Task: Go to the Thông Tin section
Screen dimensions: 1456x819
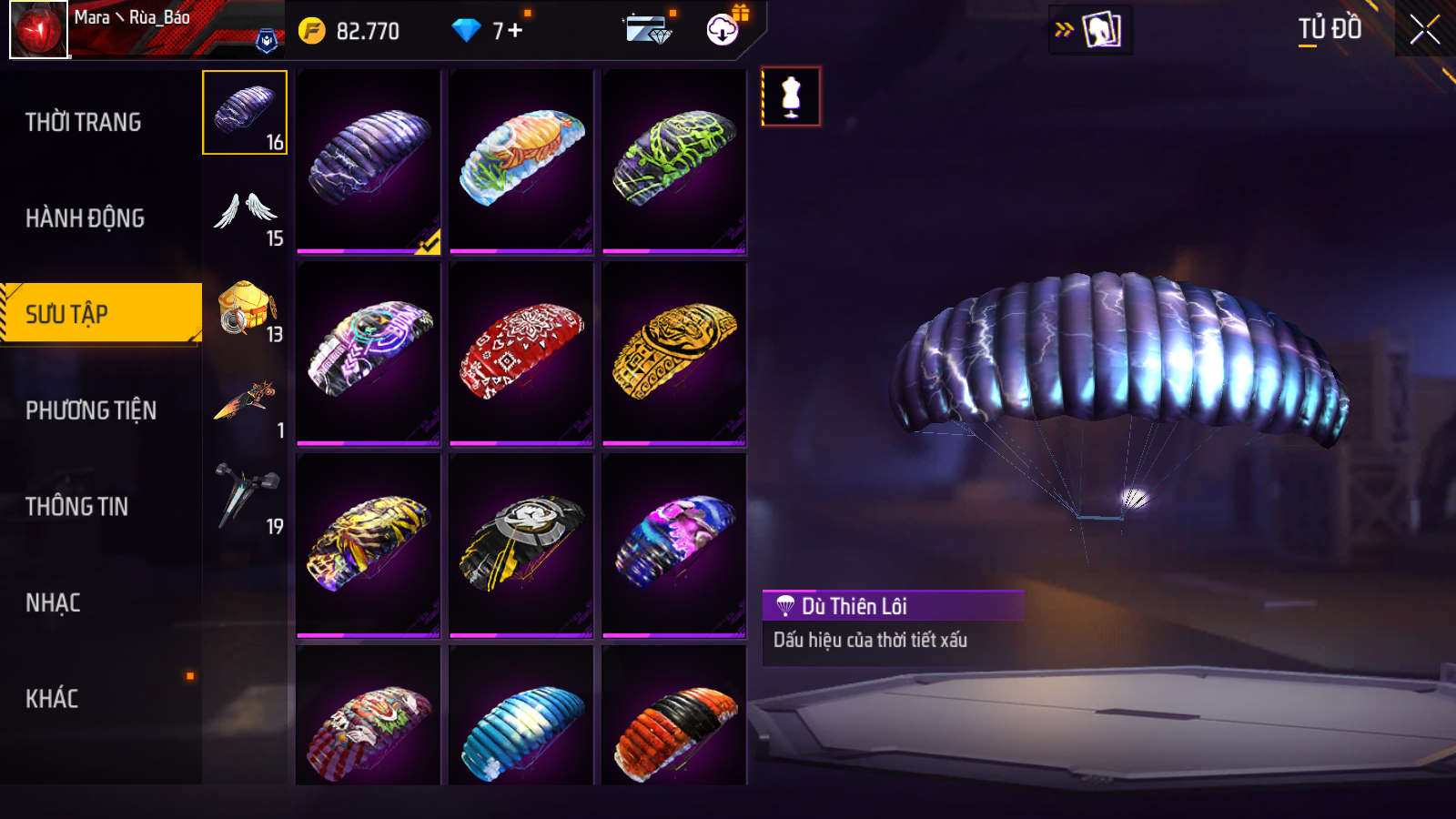Action: coord(76,507)
